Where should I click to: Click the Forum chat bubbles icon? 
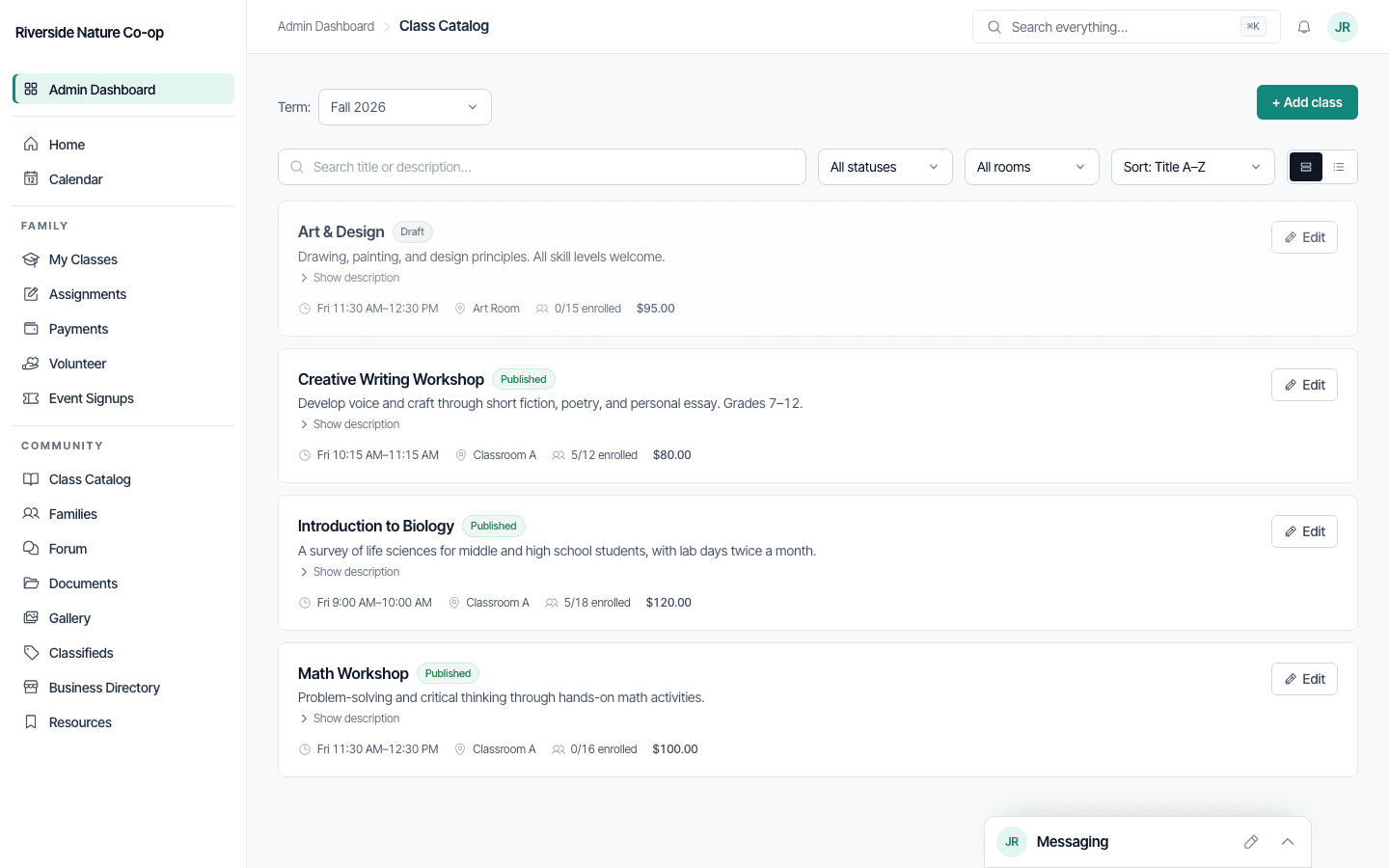coord(31,549)
